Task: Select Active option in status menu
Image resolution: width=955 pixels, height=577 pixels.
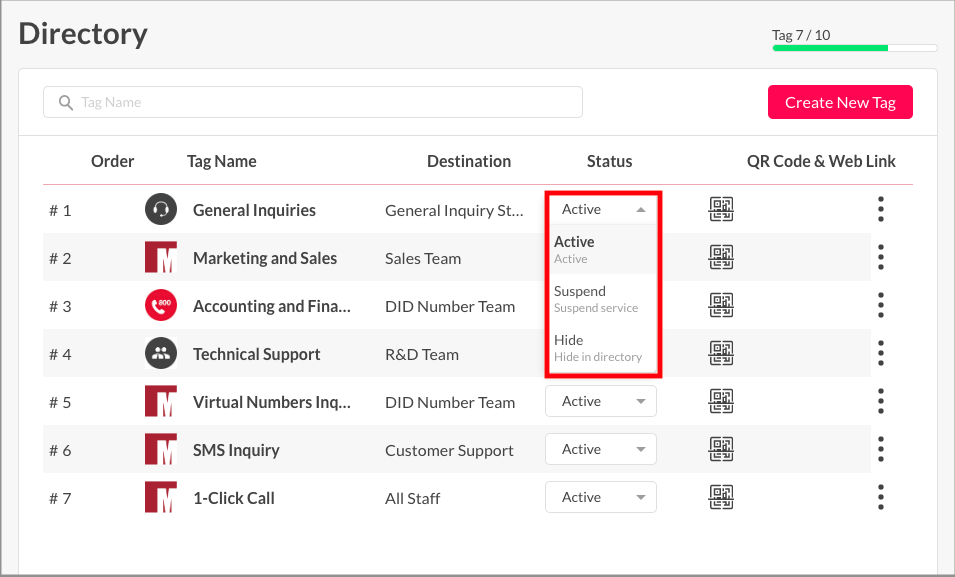Action: 603,249
